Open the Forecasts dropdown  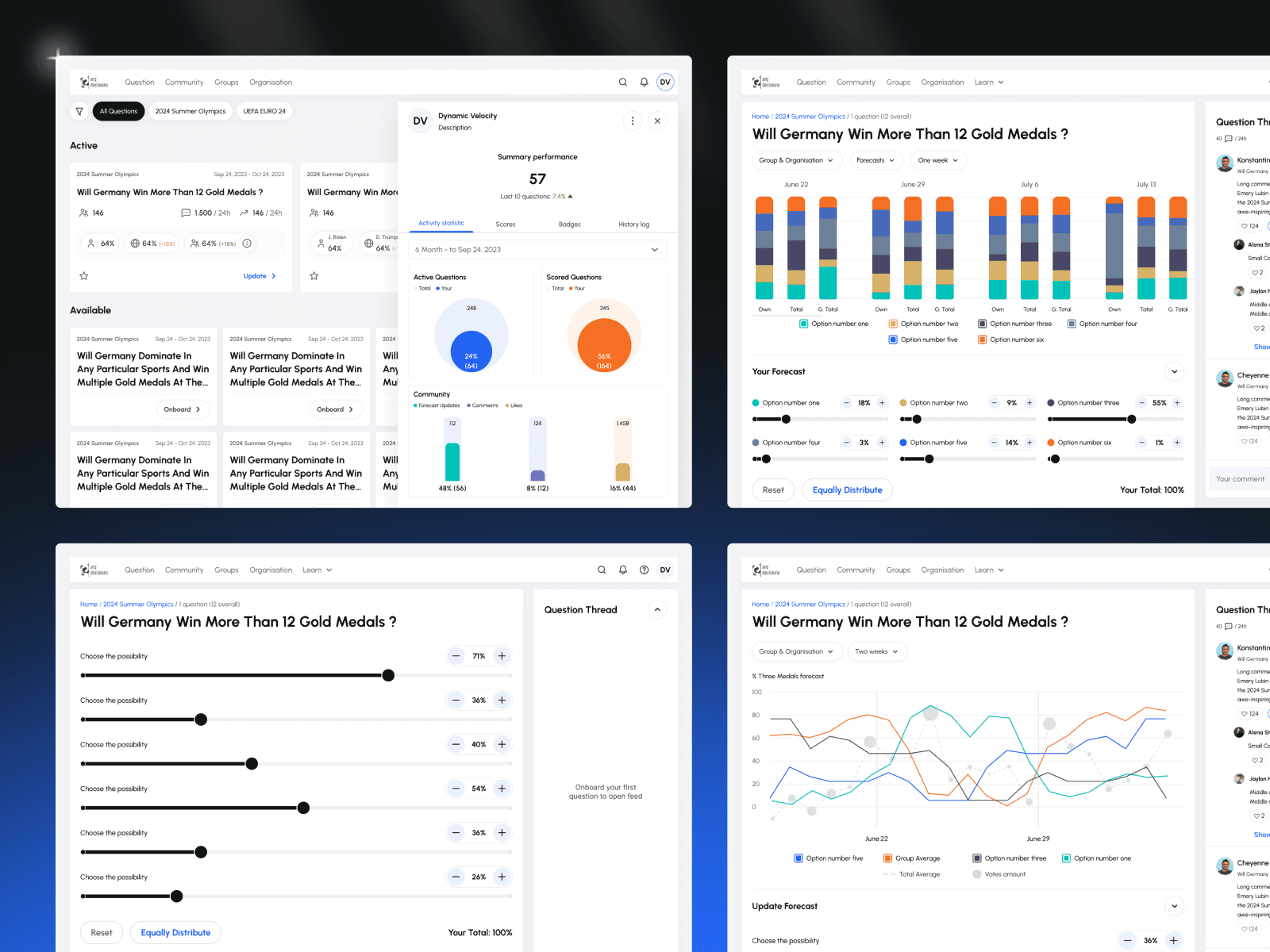pos(876,160)
